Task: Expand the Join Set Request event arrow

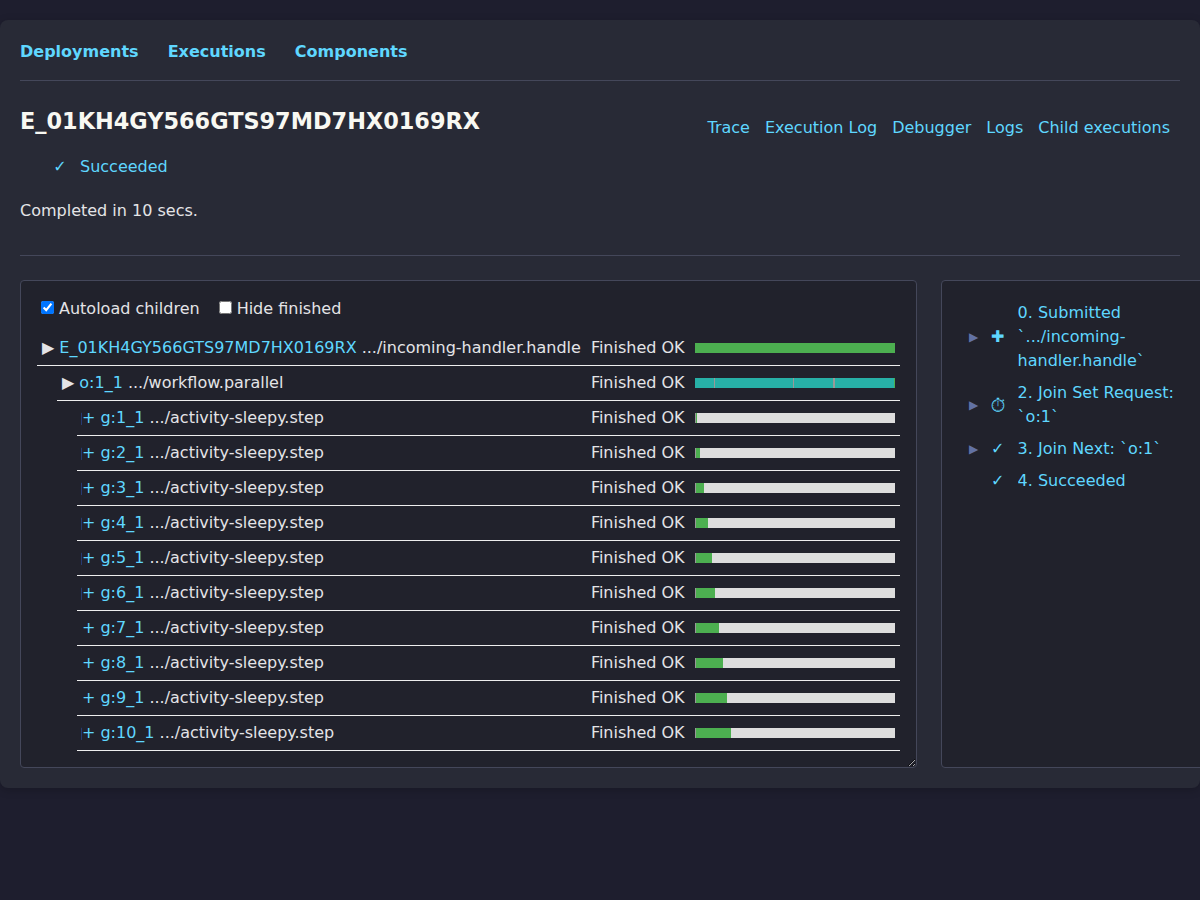Action: pyautogui.click(x=974, y=405)
